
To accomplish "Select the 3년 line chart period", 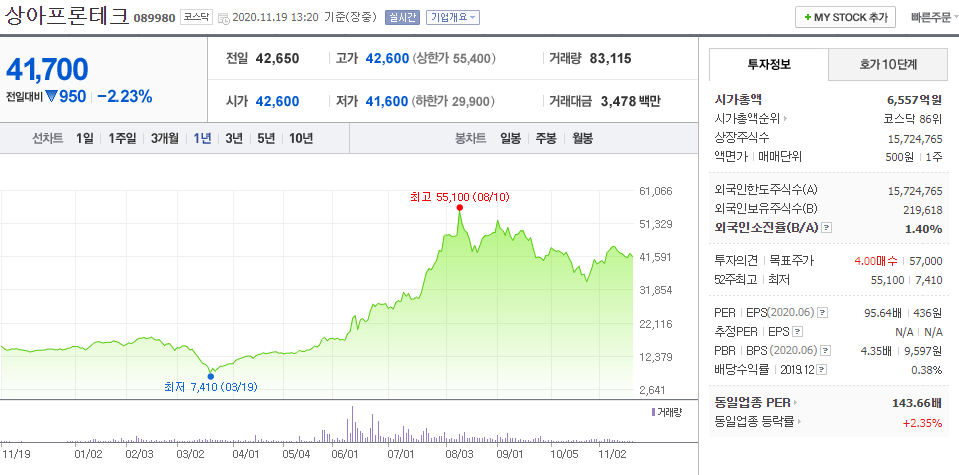I will [234, 138].
